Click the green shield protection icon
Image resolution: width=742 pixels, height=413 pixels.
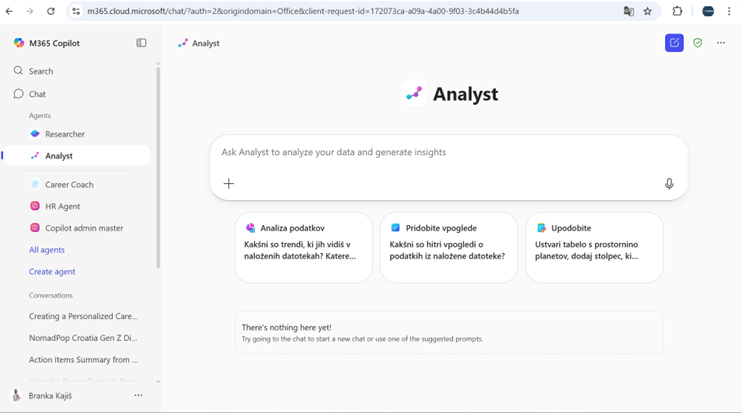[697, 43]
